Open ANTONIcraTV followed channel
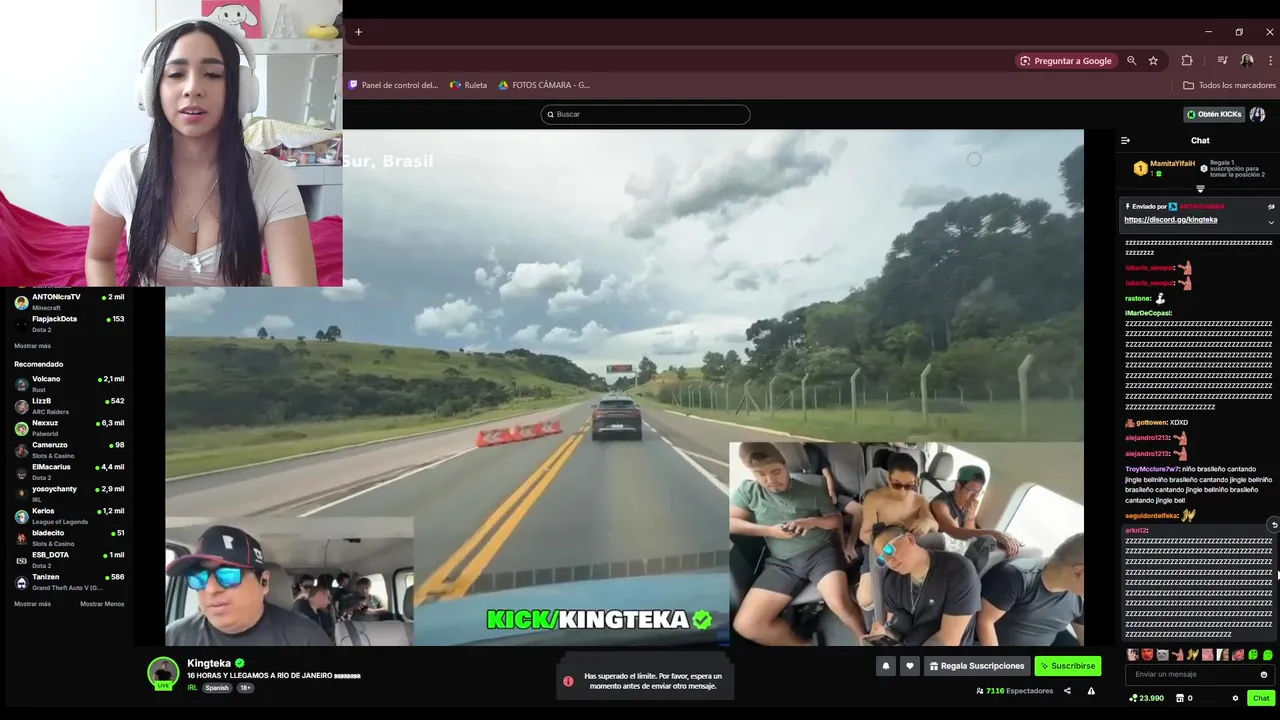Image resolution: width=1280 pixels, height=720 pixels. tap(69, 301)
